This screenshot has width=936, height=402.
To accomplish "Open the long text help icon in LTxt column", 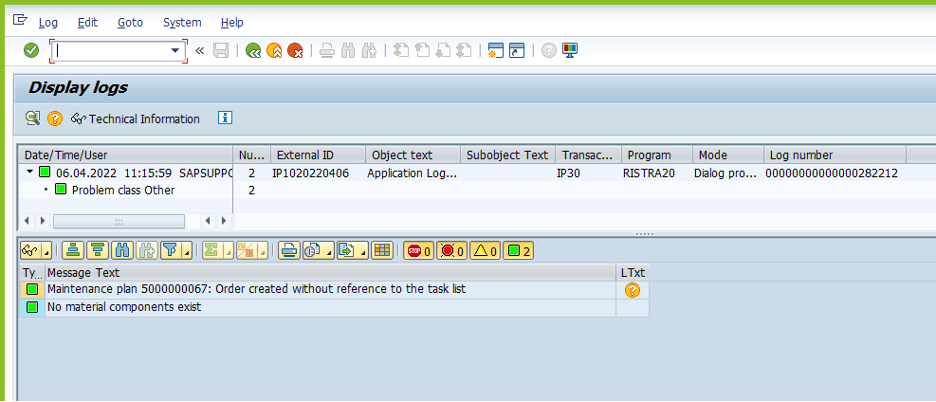I will pos(632,290).
